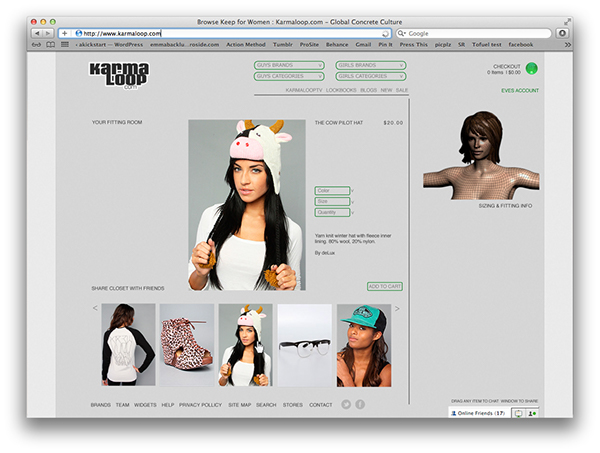
Task: Click the downloads button right of search
Action: coord(562,33)
